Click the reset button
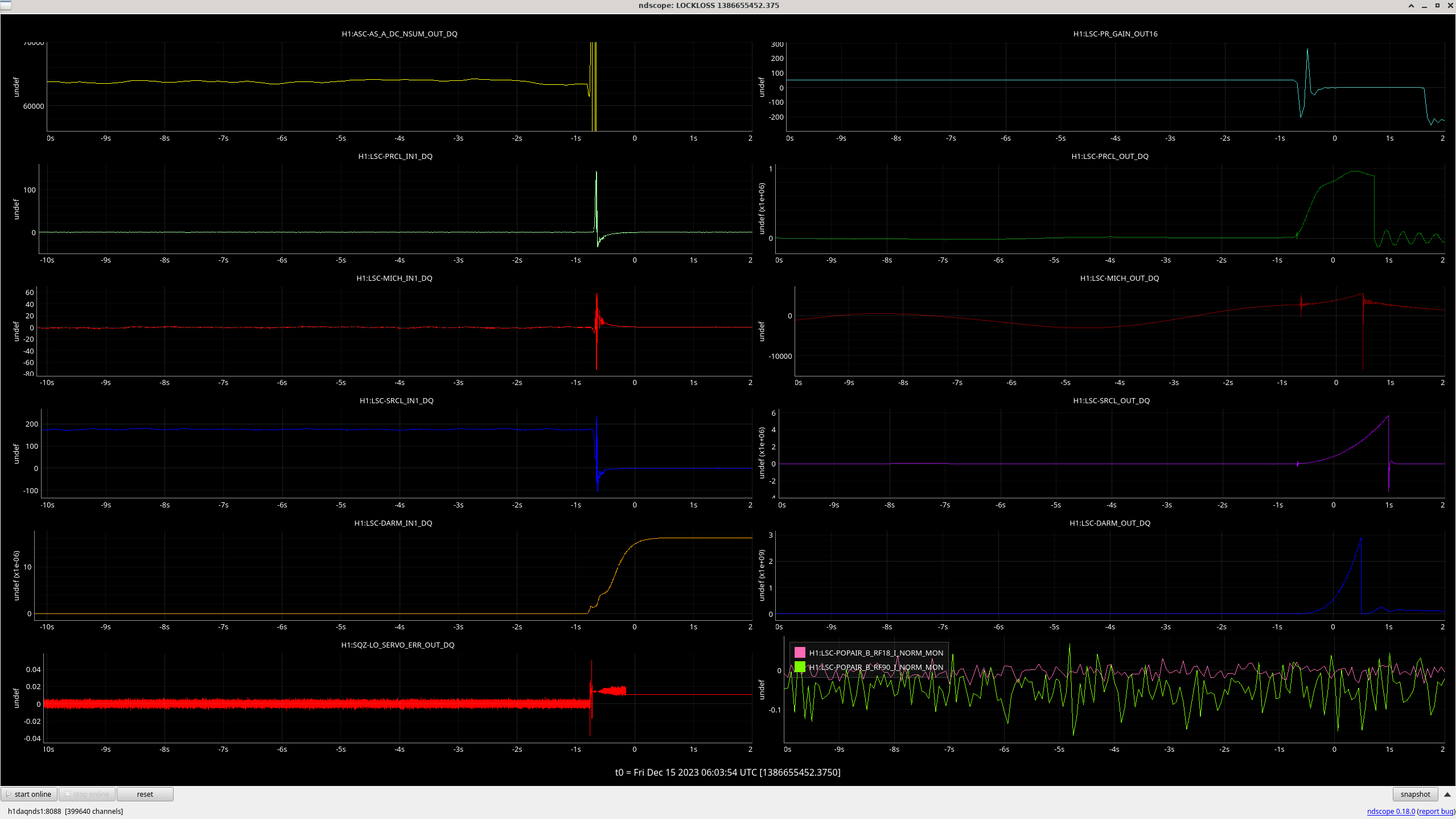 pyautogui.click(x=145, y=794)
